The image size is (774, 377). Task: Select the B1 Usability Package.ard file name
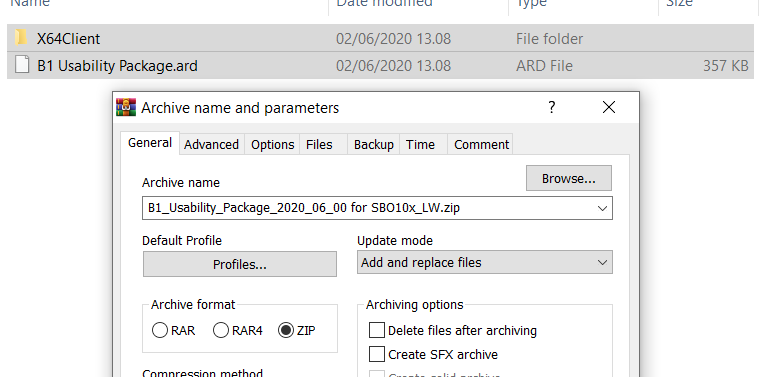[117, 66]
